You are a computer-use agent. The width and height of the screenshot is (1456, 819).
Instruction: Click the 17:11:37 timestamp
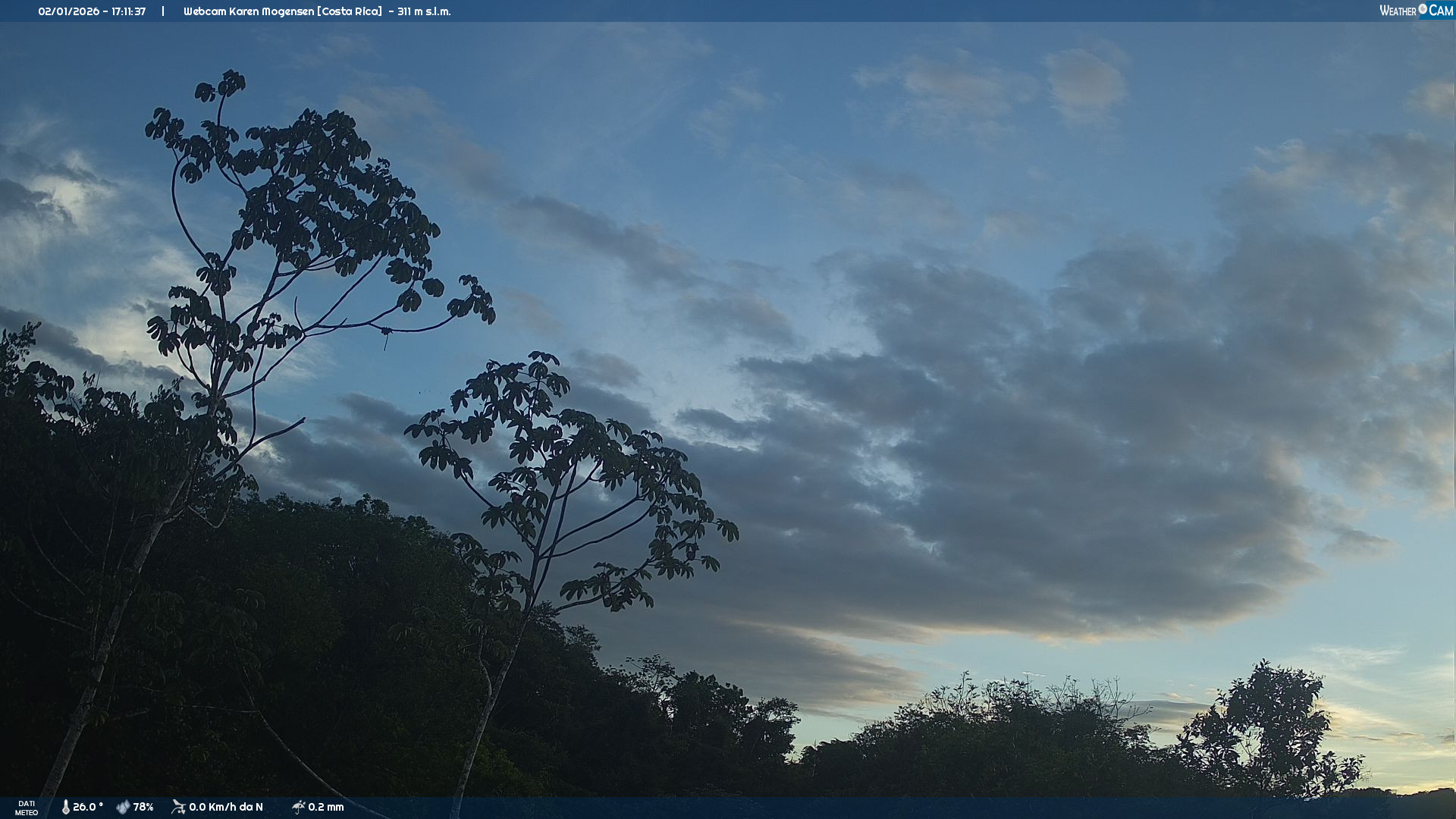(128, 11)
